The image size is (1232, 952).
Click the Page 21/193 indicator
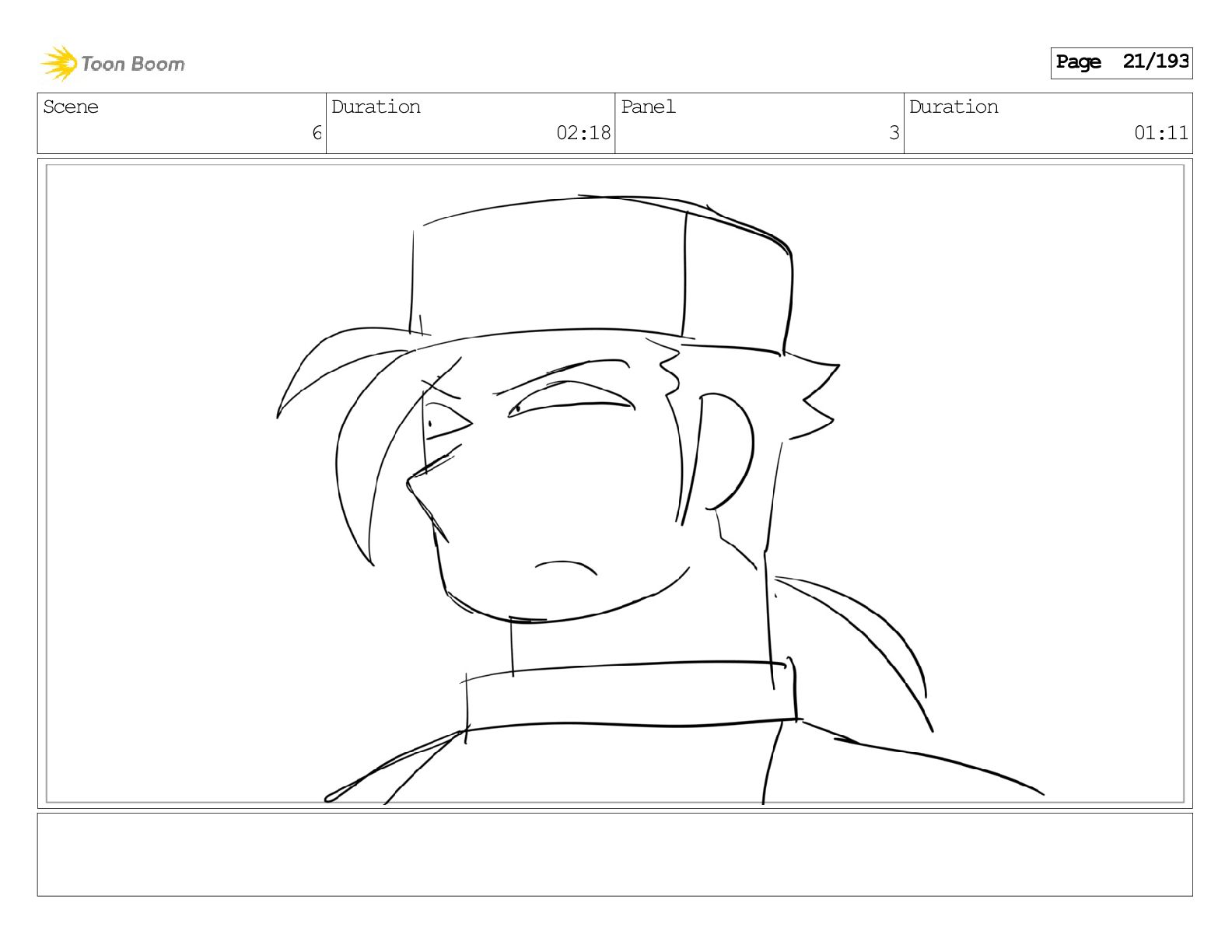tap(1122, 62)
